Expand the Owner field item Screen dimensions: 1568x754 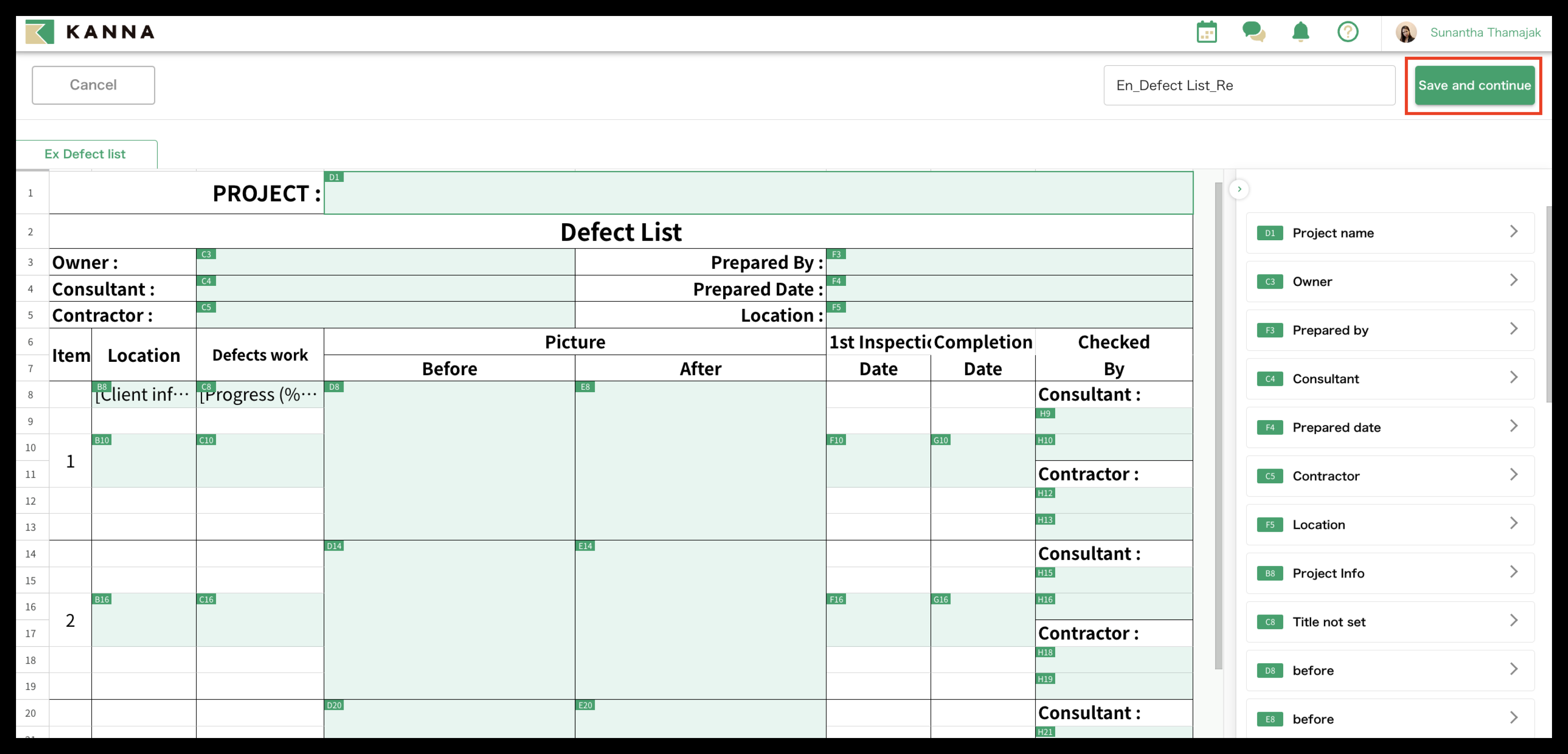pos(1390,282)
